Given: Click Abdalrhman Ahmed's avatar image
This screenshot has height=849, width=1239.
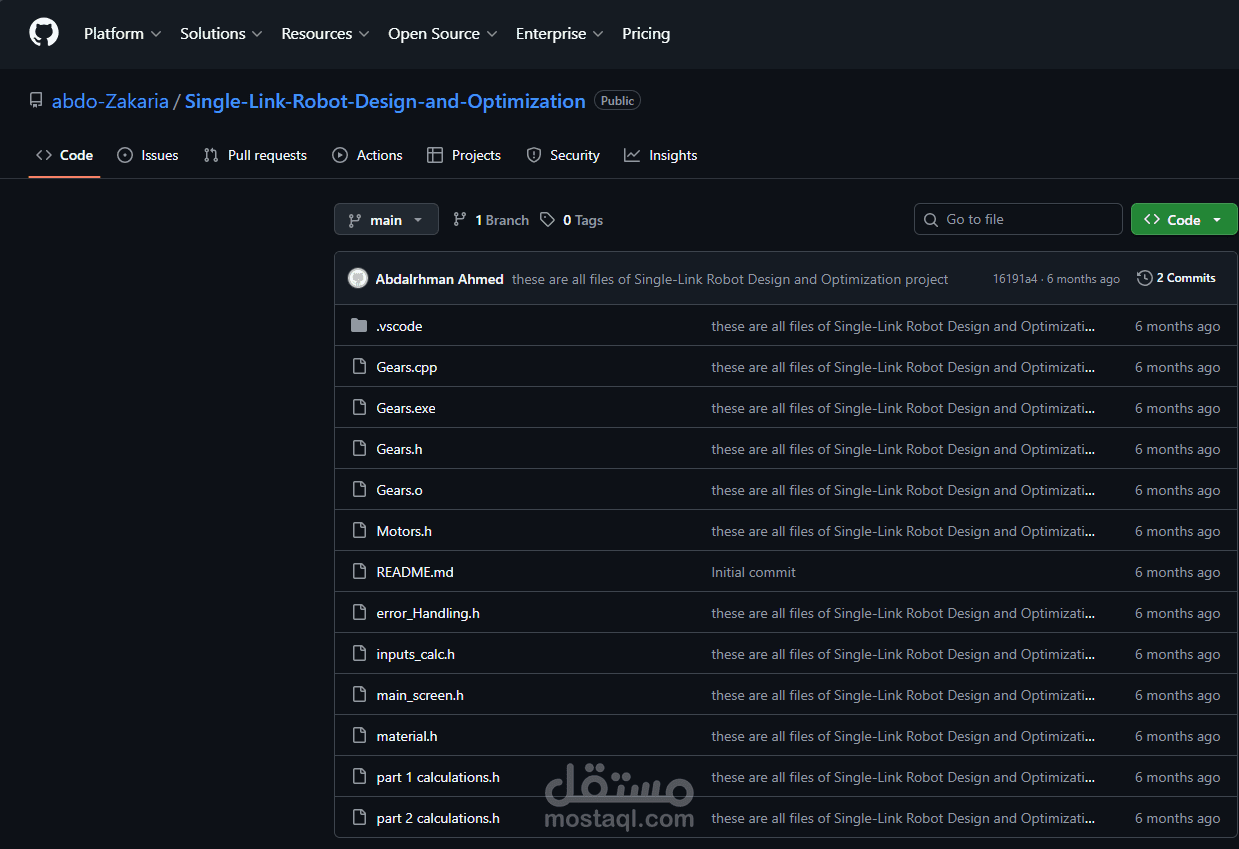Looking at the screenshot, I should click(x=358, y=278).
